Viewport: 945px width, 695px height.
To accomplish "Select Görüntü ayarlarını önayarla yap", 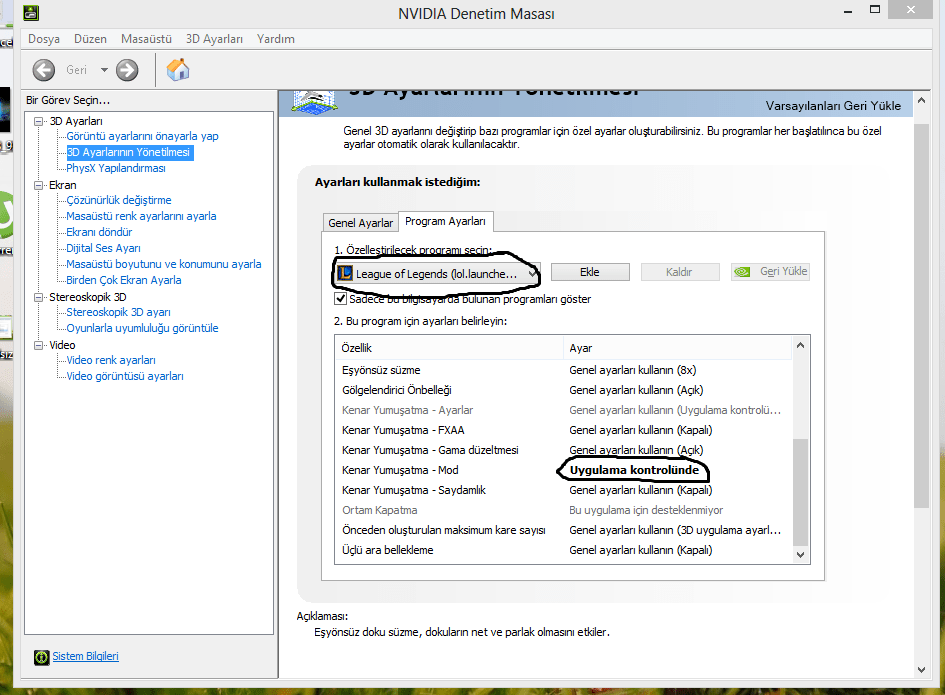I will click(x=142, y=136).
